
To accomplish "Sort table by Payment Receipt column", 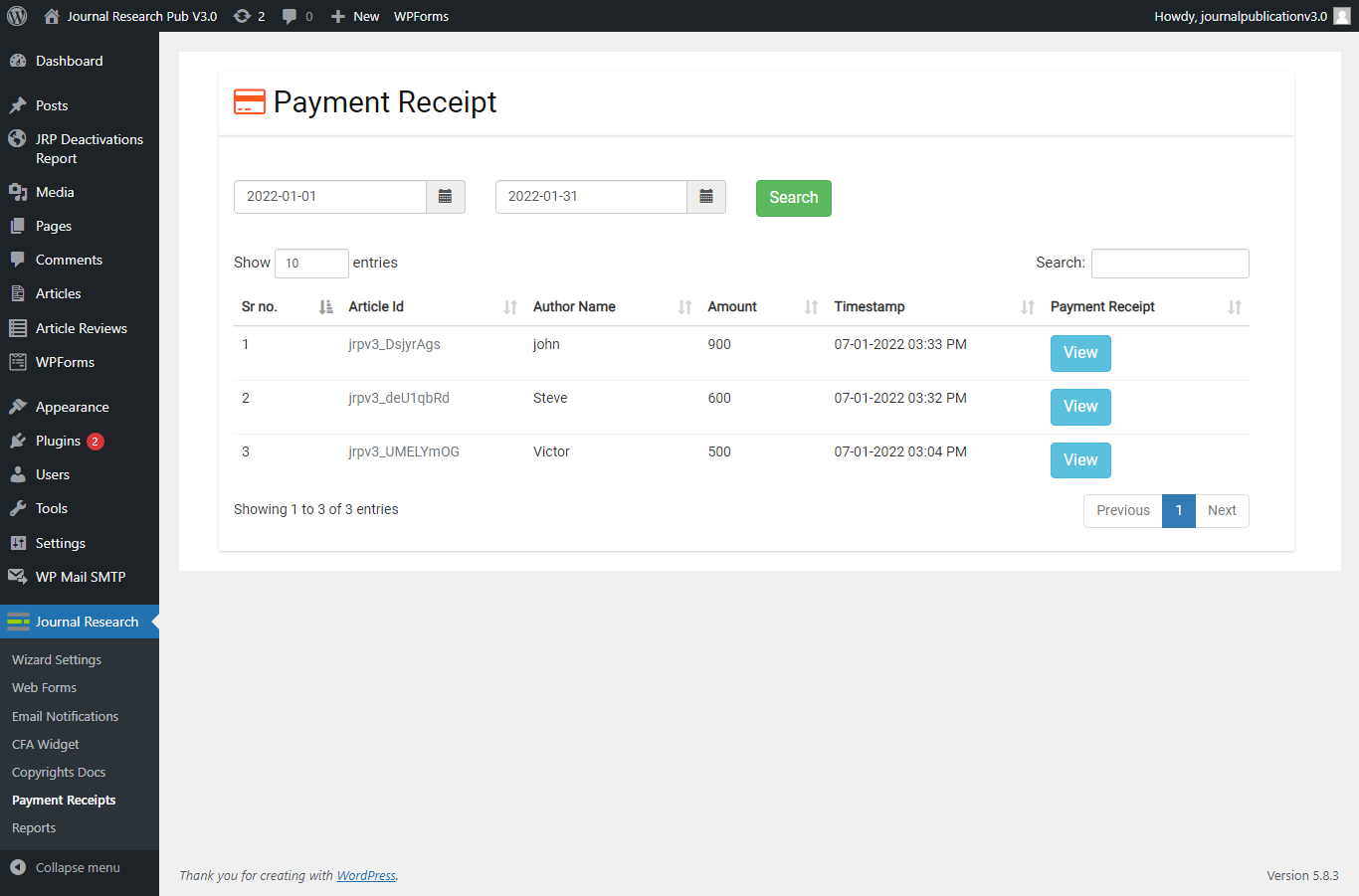I will click(x=1146, y=306).
